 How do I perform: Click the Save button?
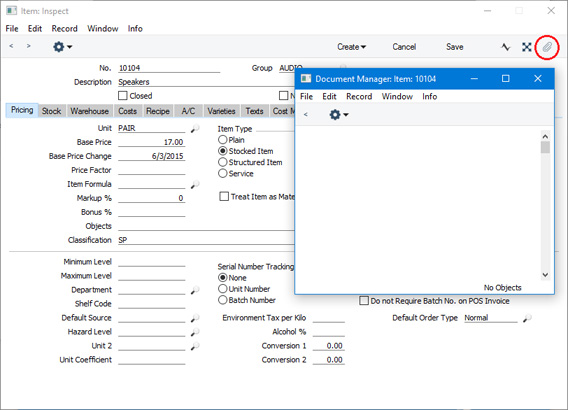[455, 47]
